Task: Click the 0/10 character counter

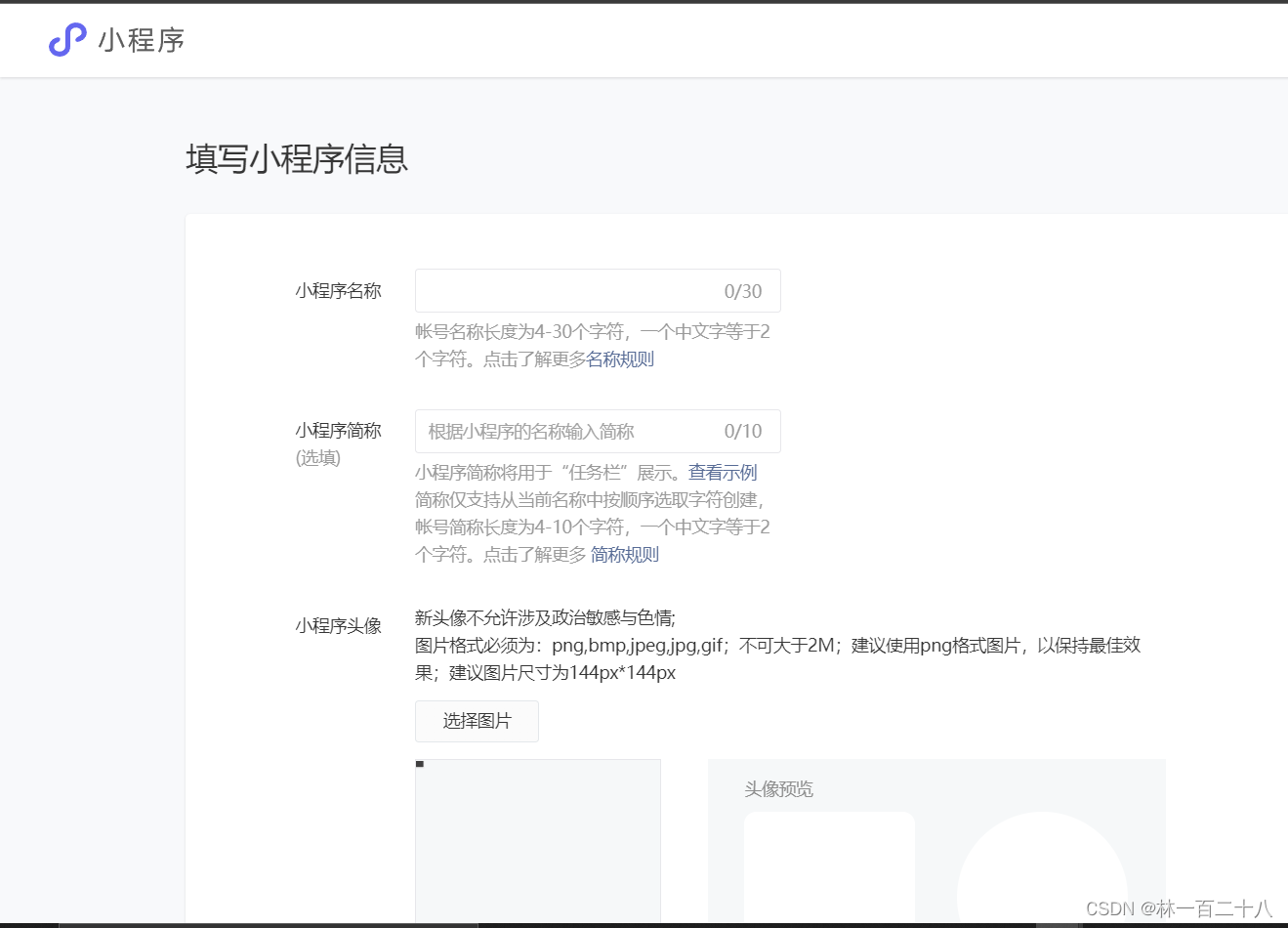Action: coord(746,431)
